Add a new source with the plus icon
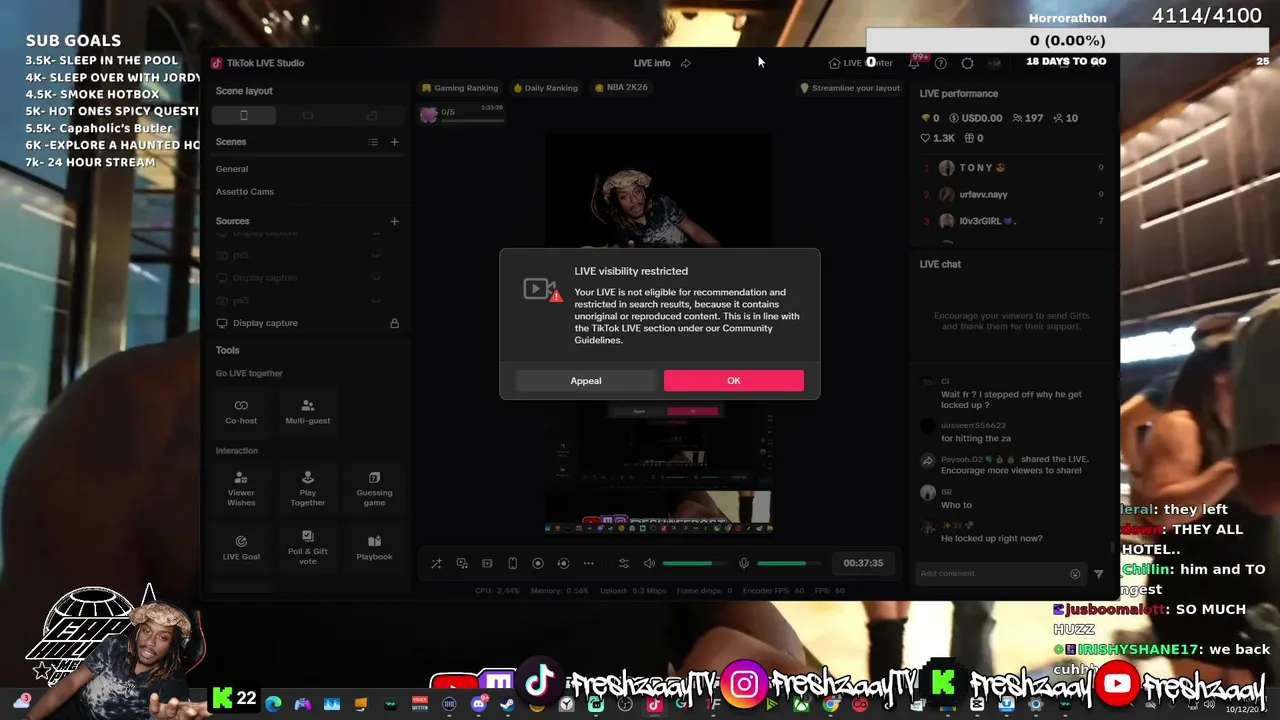1280x720 pixels. 394,221
